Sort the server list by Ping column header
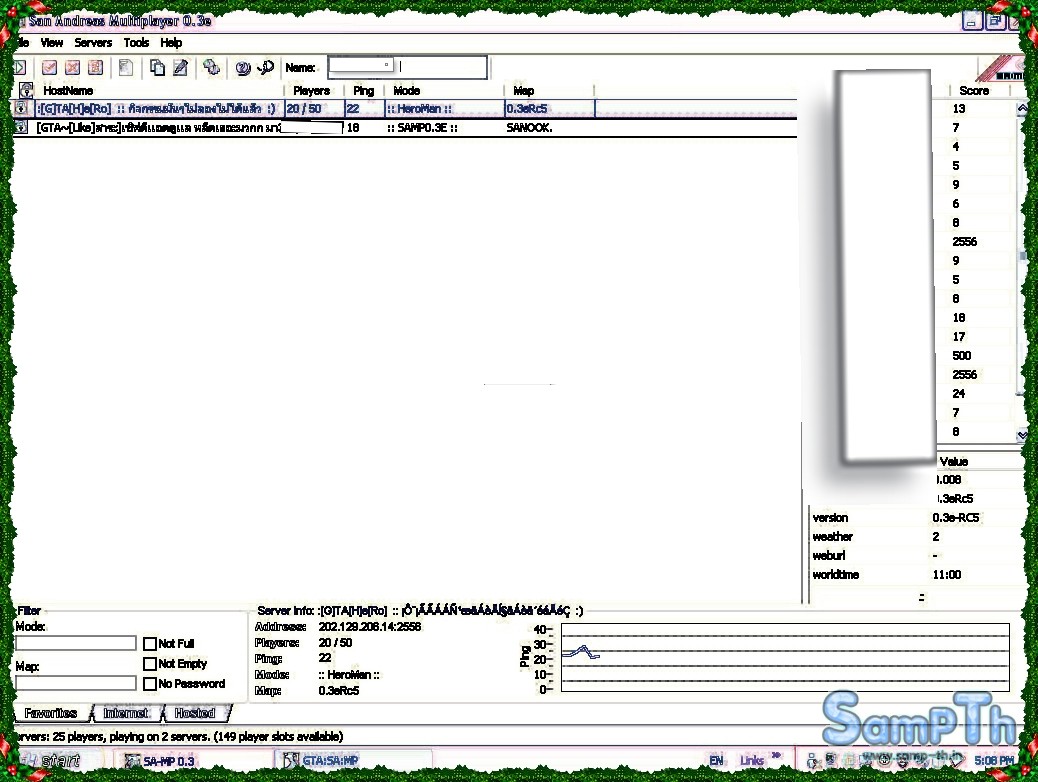The height and width of the screenshot is (782, 1038). tap(363, 90)
